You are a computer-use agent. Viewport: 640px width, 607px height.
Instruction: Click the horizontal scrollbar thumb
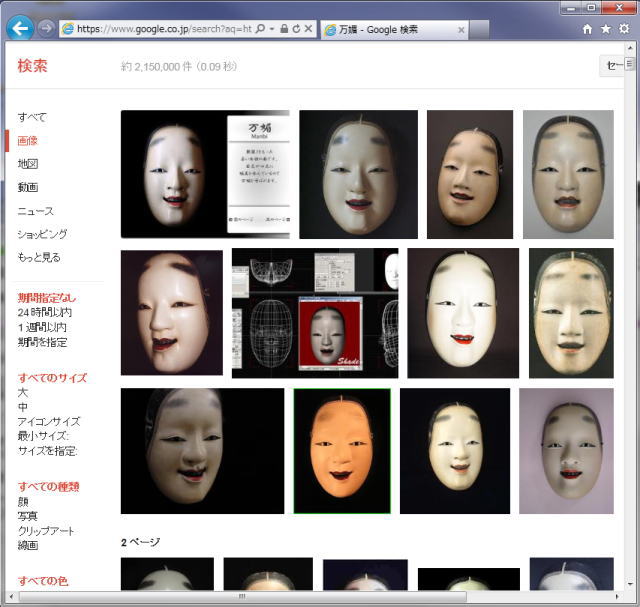click(x=242, y=596)
